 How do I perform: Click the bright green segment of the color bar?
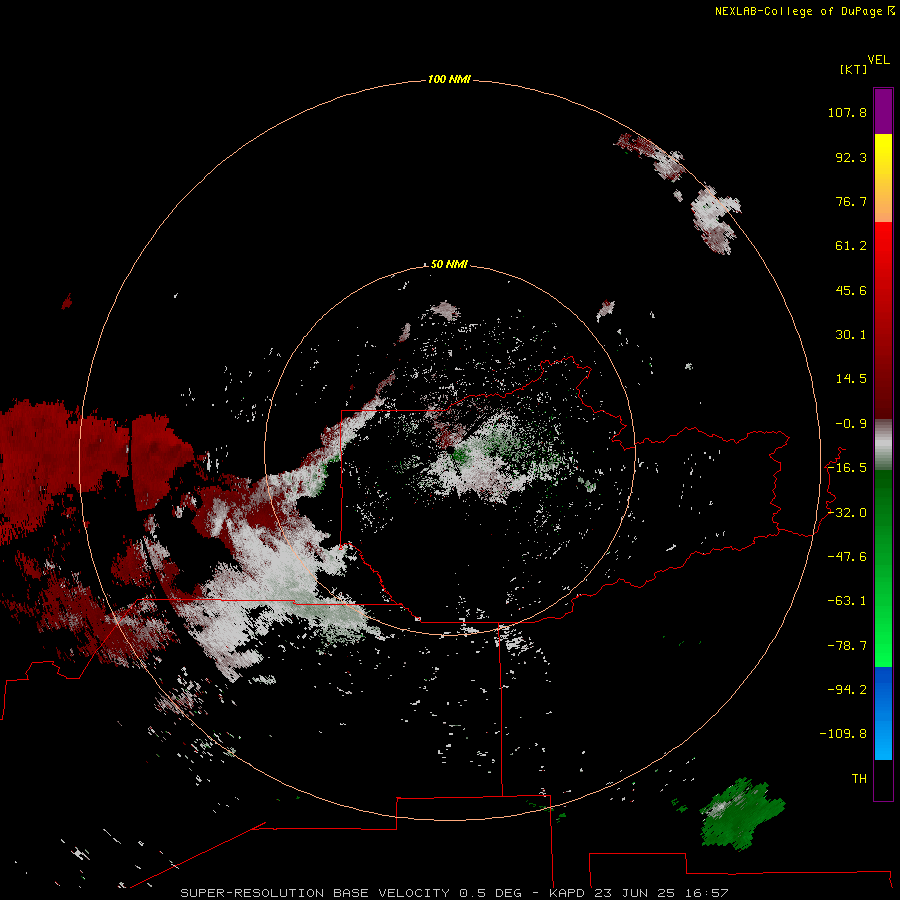click(x=883, y=568)
